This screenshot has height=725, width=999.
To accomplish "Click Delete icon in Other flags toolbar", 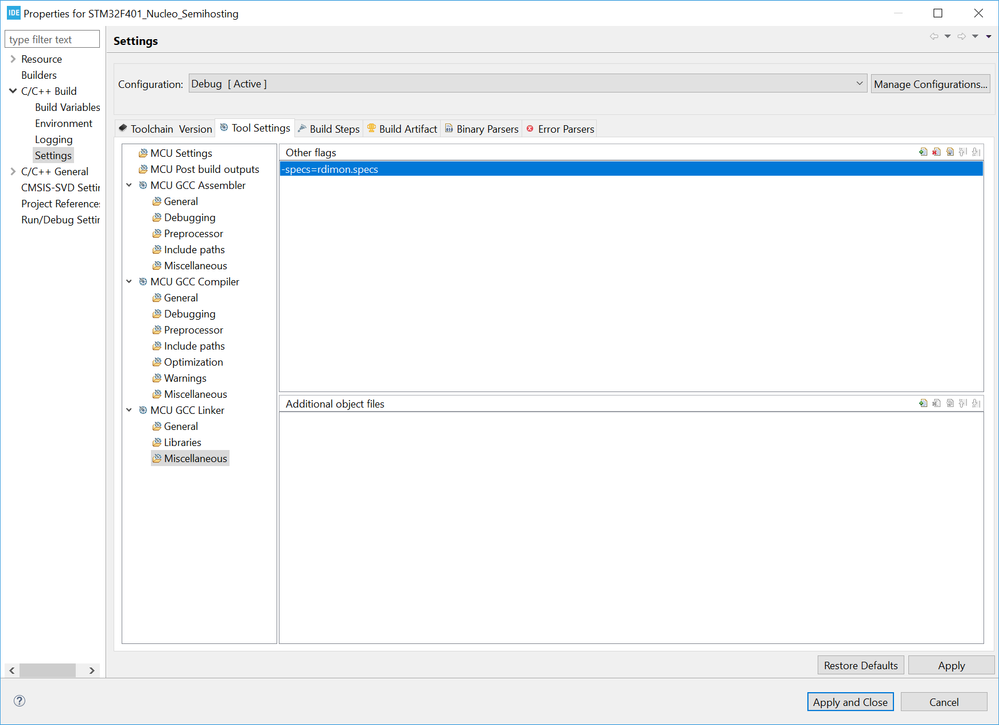I will click(936, 153).
